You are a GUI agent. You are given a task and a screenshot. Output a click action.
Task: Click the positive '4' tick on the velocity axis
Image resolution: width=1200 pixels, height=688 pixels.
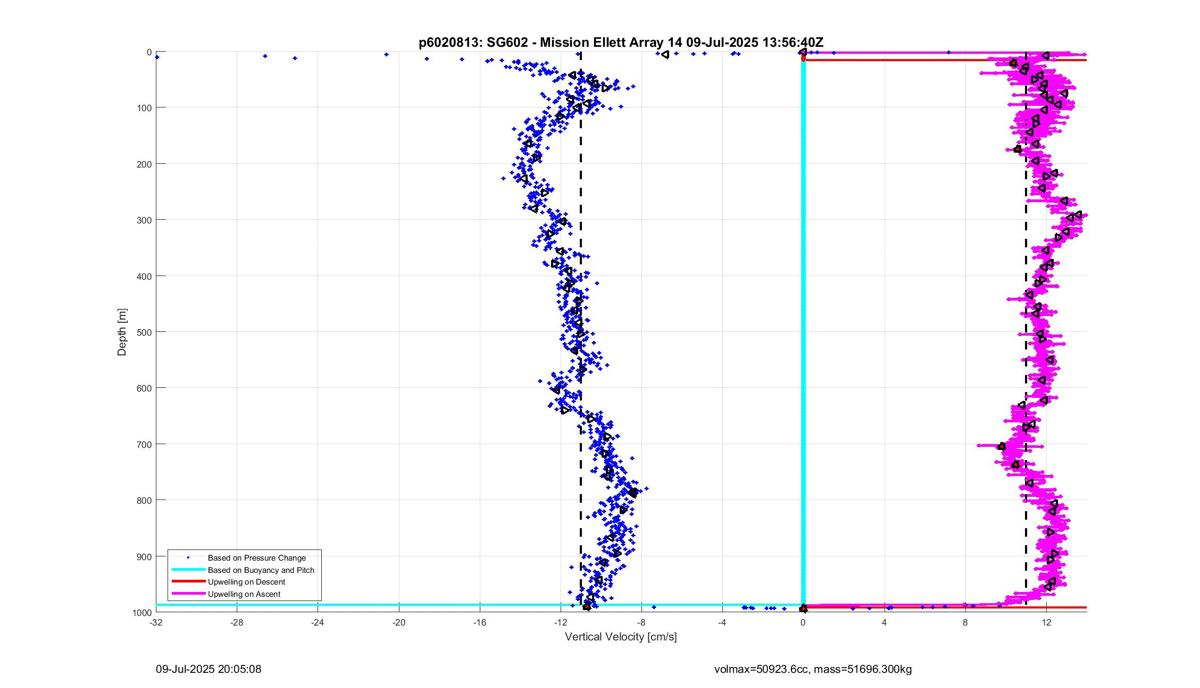pos(885,623)
